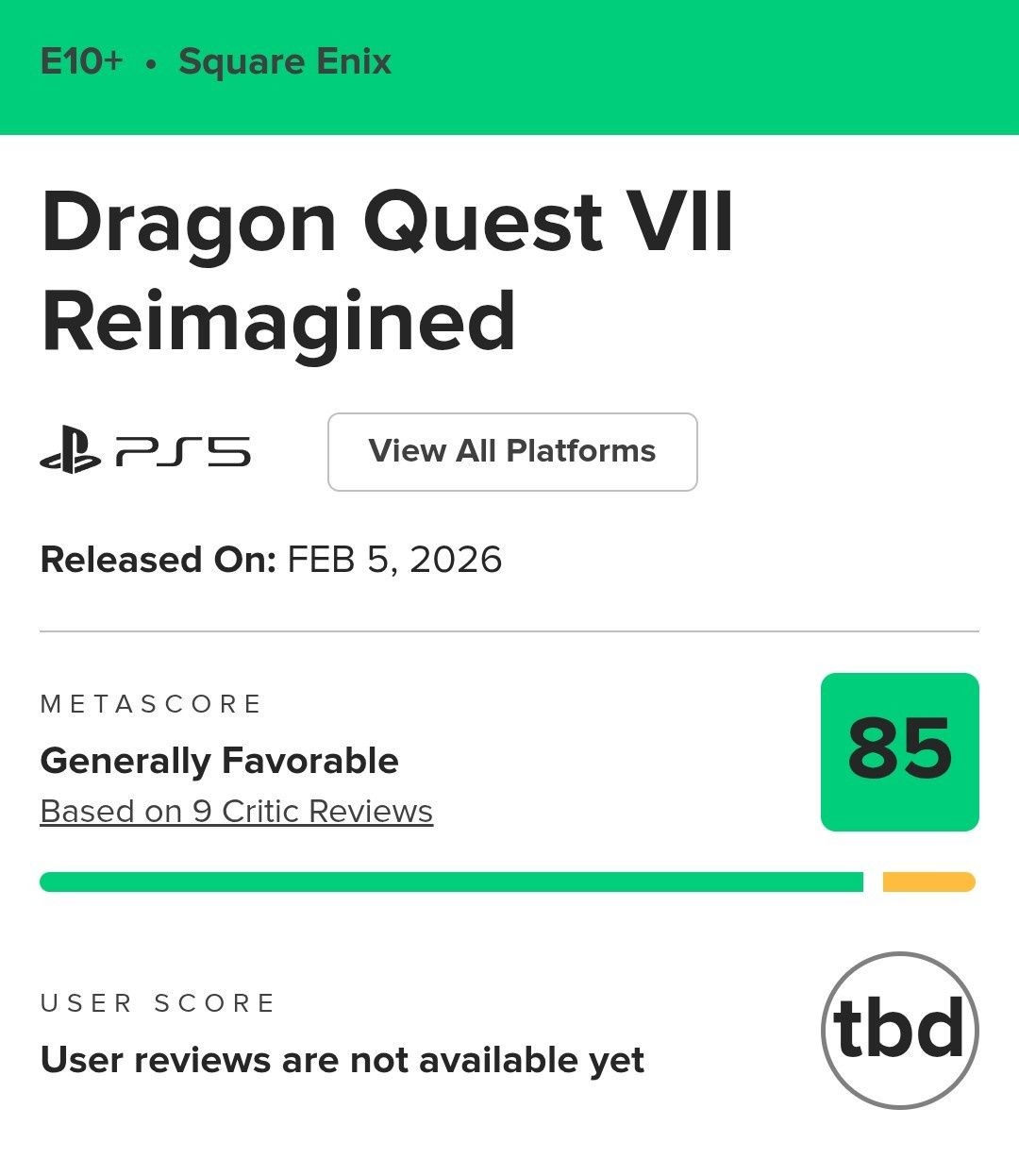Click the PlayStation logo symbol
This screenshot has height=1176, width=1019.
70,451
